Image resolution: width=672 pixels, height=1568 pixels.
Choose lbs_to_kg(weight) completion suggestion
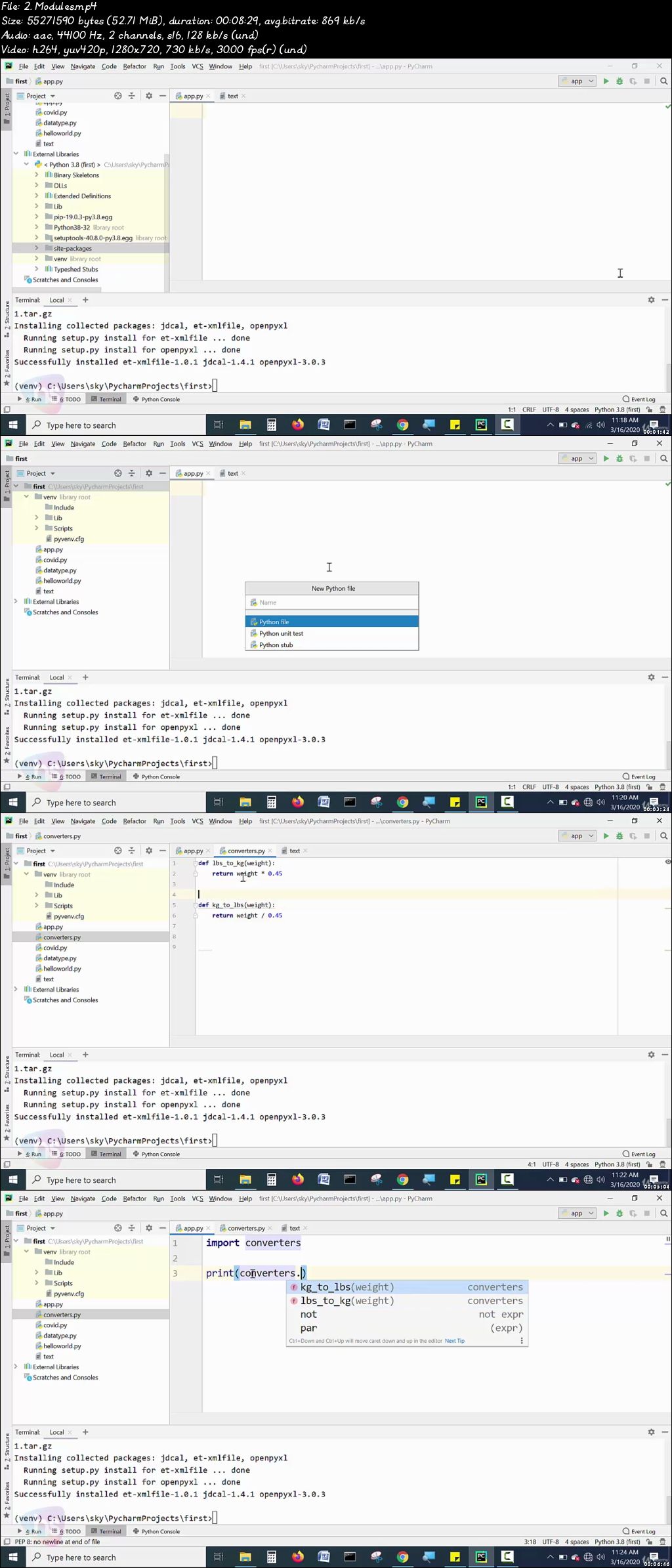pyautogui.click(x=407, y=1301)
